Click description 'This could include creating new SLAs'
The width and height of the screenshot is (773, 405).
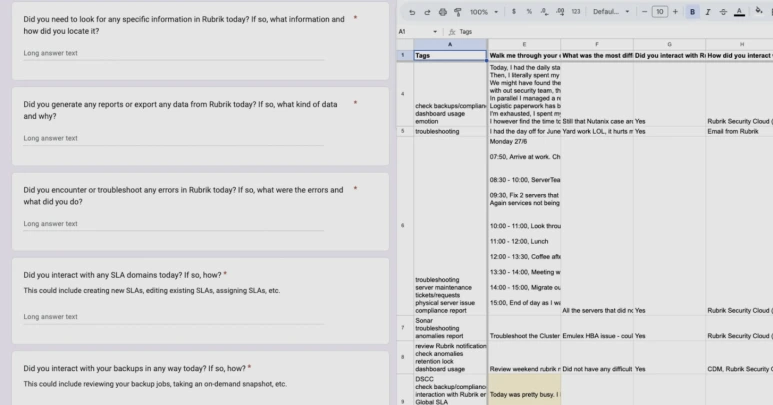click(151, 291)
